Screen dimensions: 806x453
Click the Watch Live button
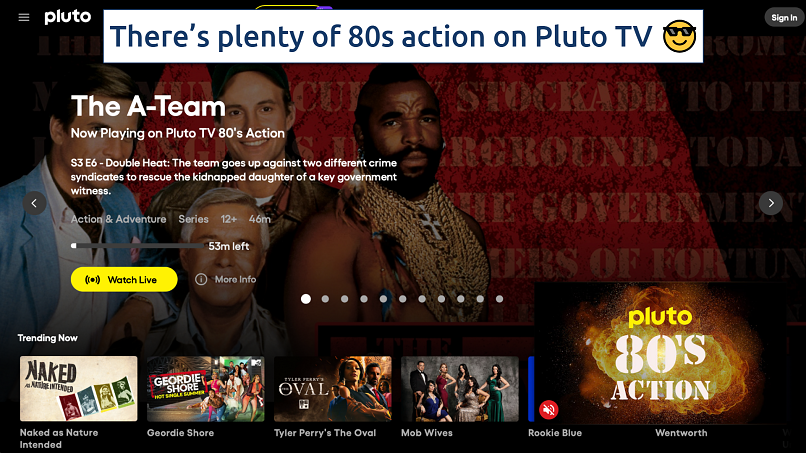(x=124, y=280)
